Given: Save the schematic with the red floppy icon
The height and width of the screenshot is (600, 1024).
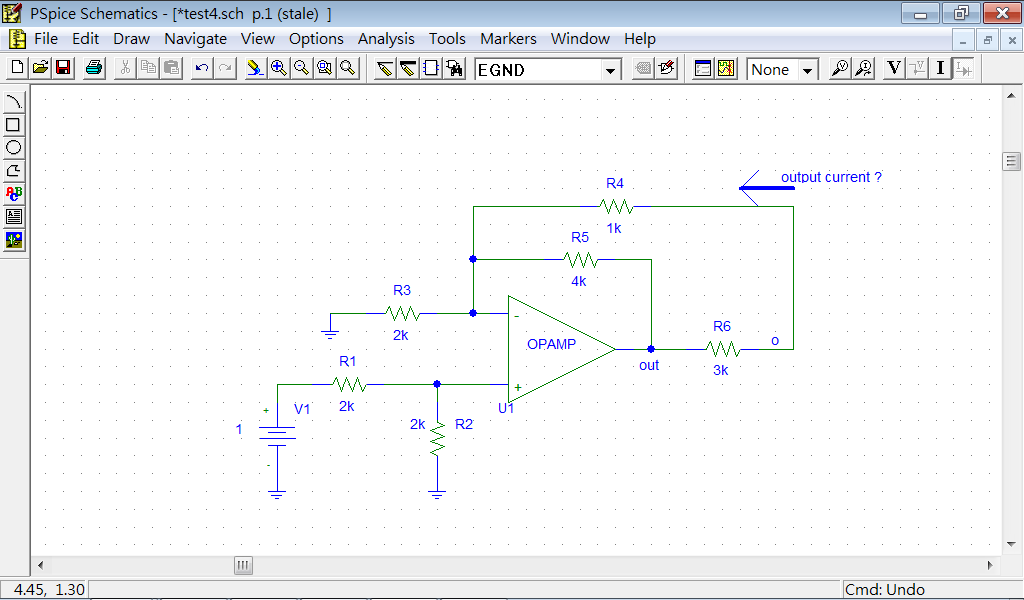Looking at the screenshot, I should 63,68.
